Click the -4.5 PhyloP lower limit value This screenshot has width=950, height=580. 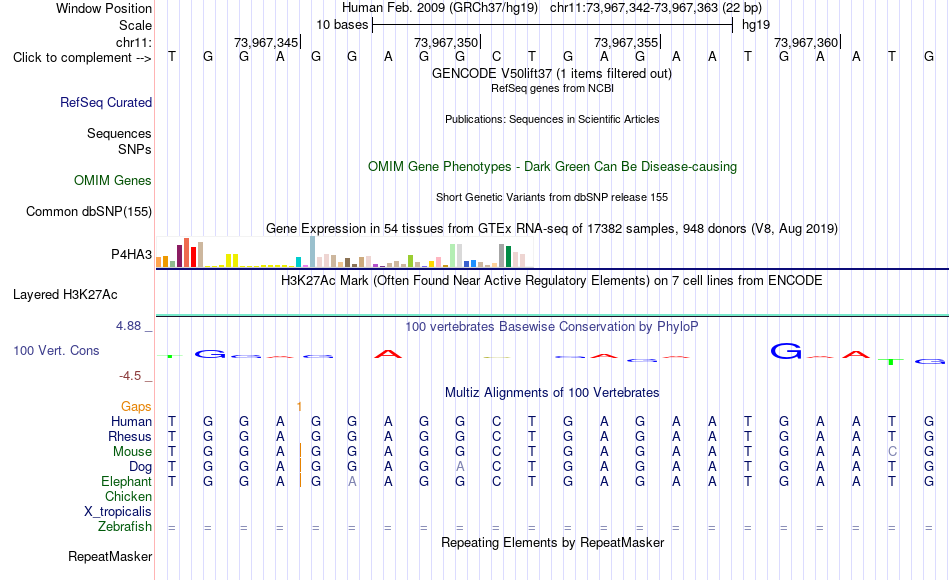point(130,376)
